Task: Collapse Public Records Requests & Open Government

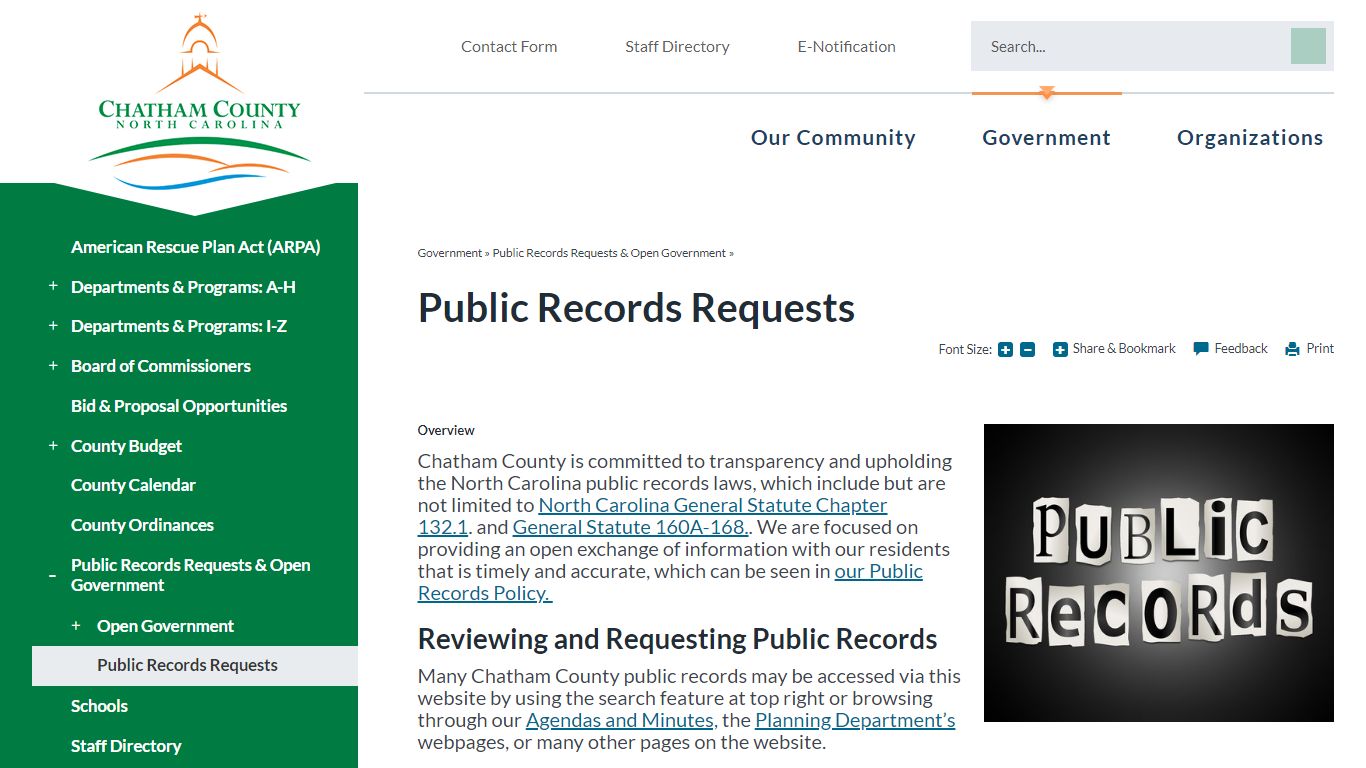Action: coord(53,575)
